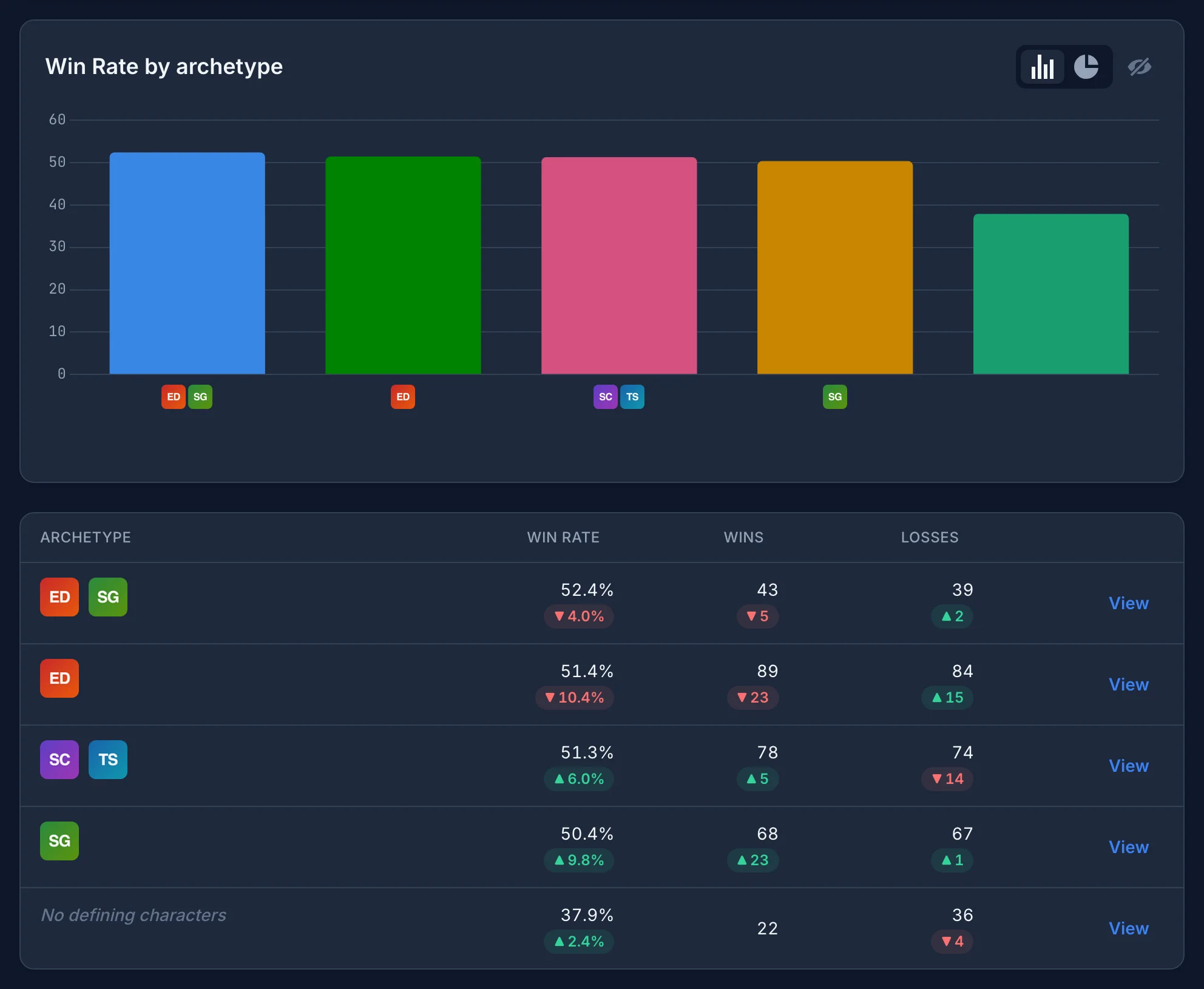Click the 6.0% increase badge
The width and height of the screenshot is (1204, 989).
point(579,779)
